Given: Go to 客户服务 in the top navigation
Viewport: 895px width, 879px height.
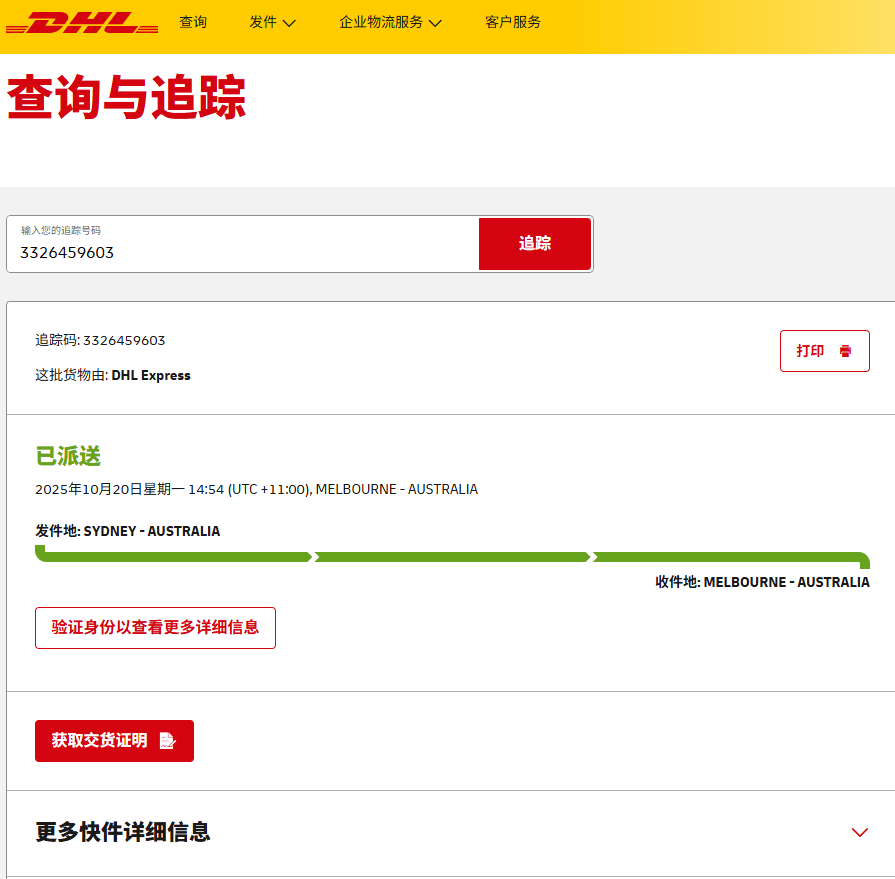Looking at the screenshot, I should tap(513, 22).
